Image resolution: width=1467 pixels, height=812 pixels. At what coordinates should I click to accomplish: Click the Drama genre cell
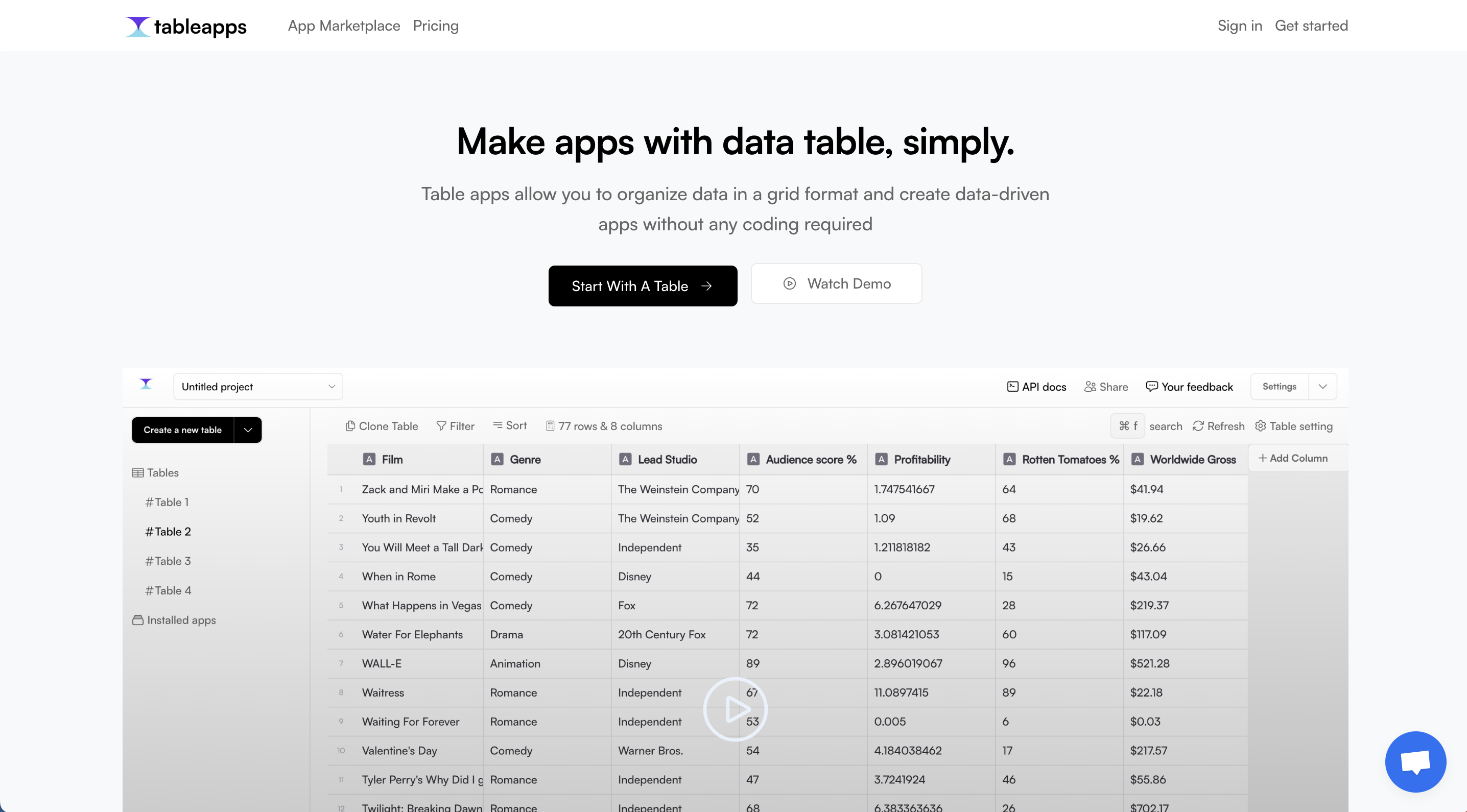pyautogui.click(x=547, y=635)
